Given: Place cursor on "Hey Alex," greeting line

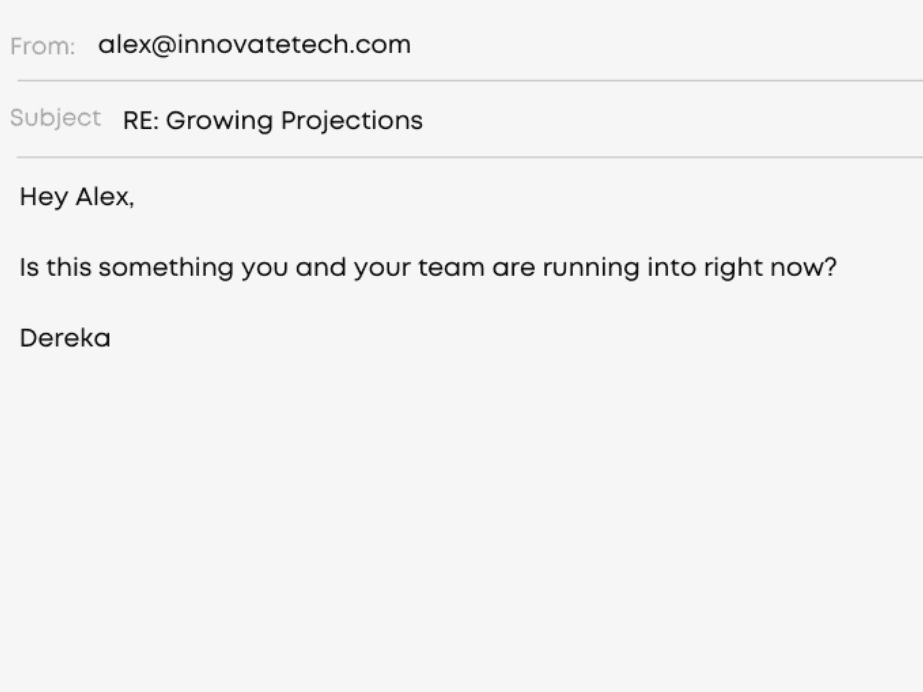Looking at the screenshot, I should point(77,197).
